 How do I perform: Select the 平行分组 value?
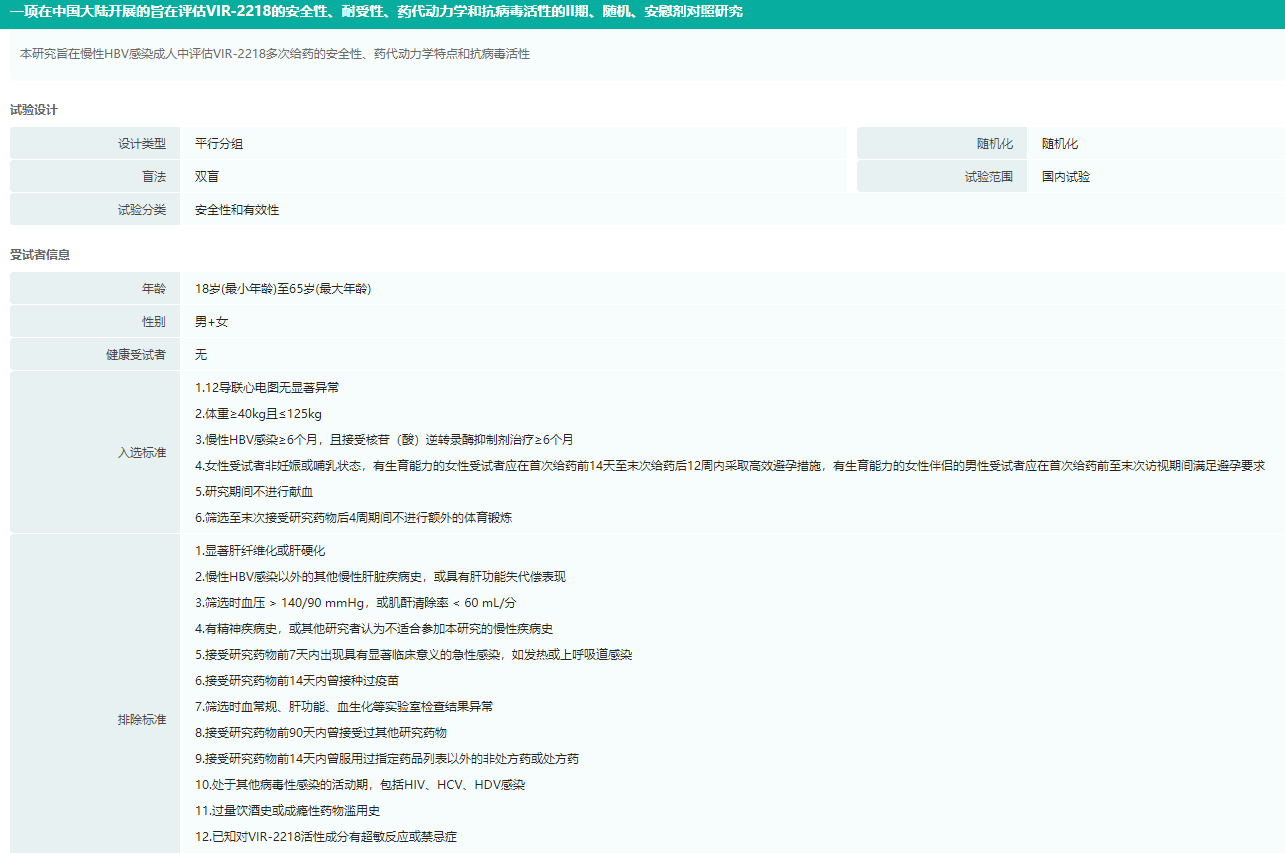coord(219,144)
